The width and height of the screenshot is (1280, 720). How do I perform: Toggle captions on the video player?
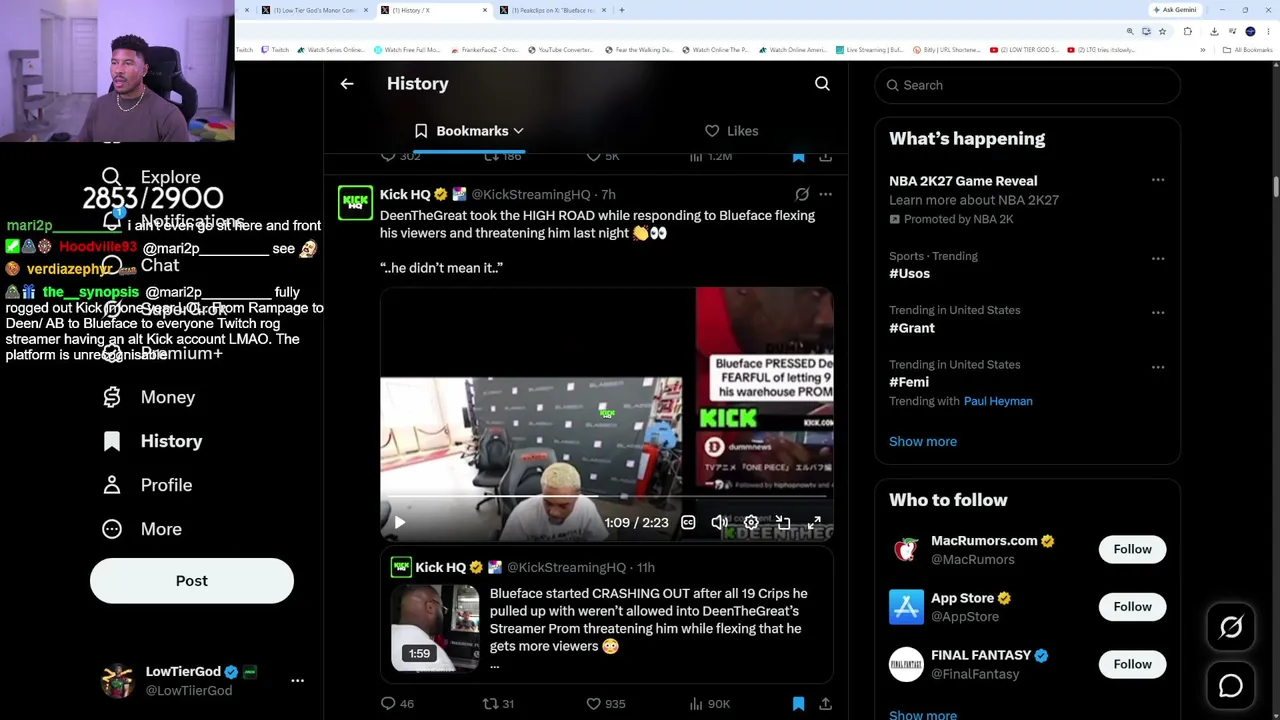click(688, 522)
